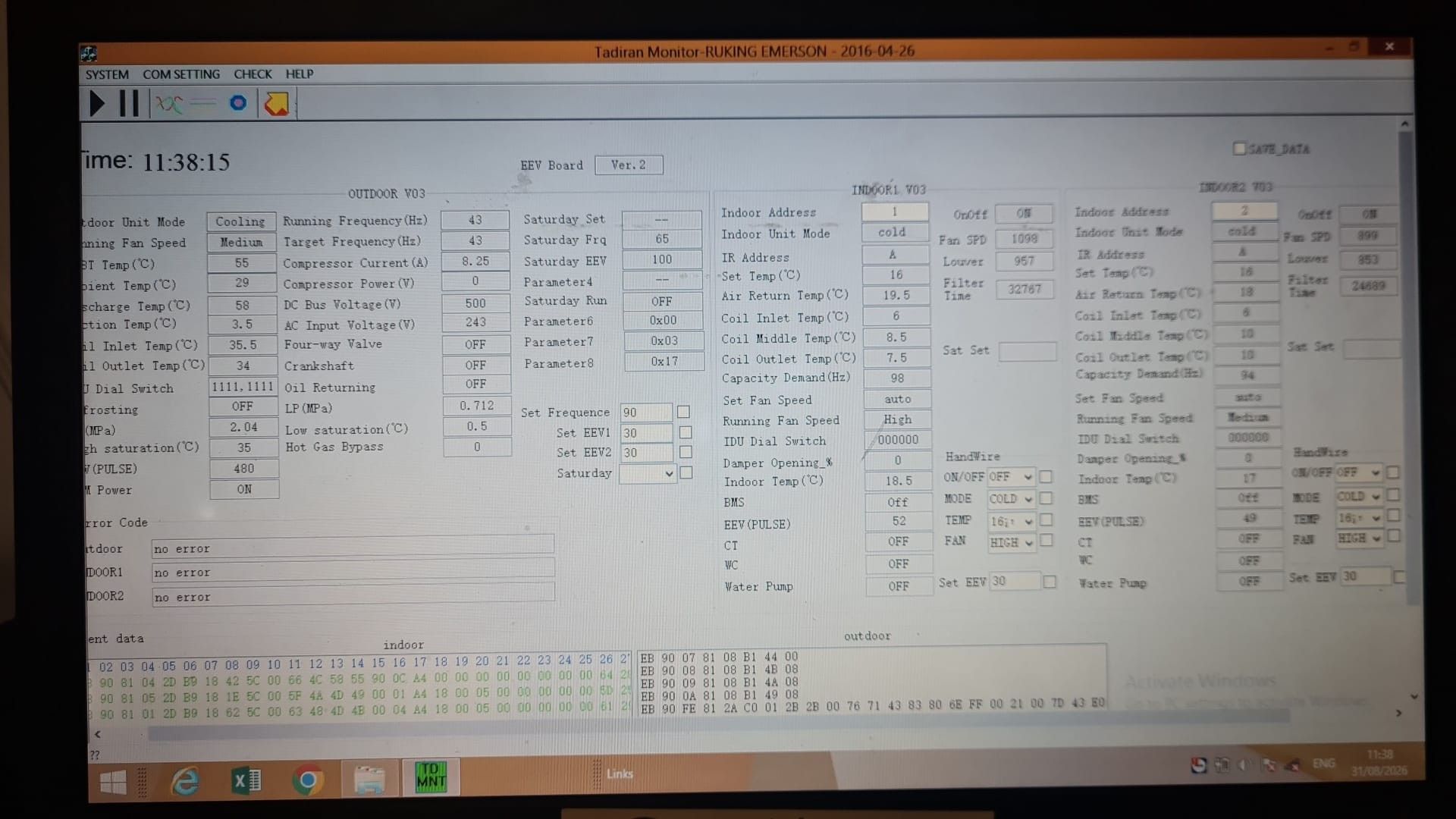The height and width of the screenshot is (819, 1456).
Task: Open the HELP menu
Action: click(300, 74)
